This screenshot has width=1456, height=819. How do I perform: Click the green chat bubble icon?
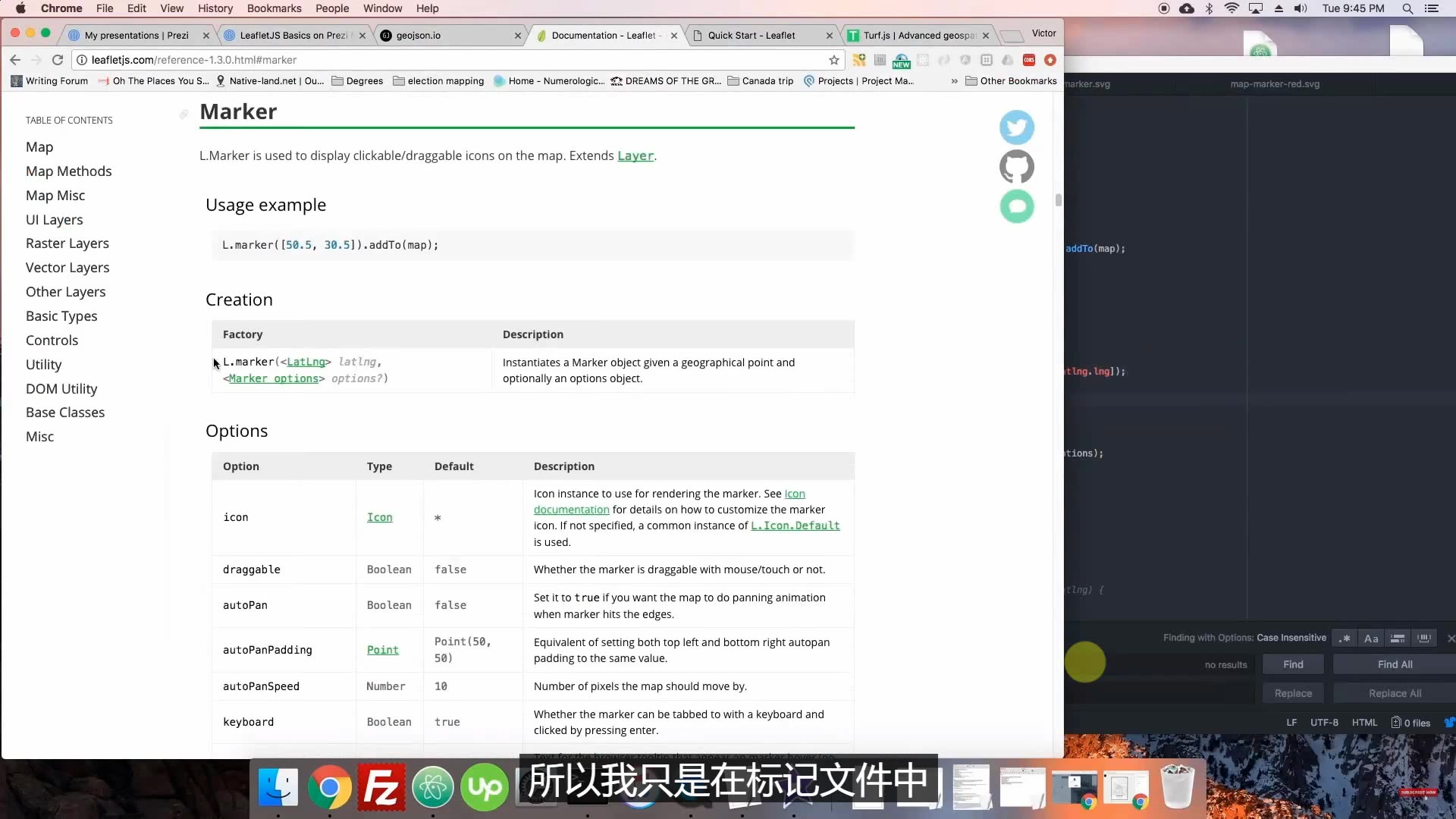[x=1016, y=206]
